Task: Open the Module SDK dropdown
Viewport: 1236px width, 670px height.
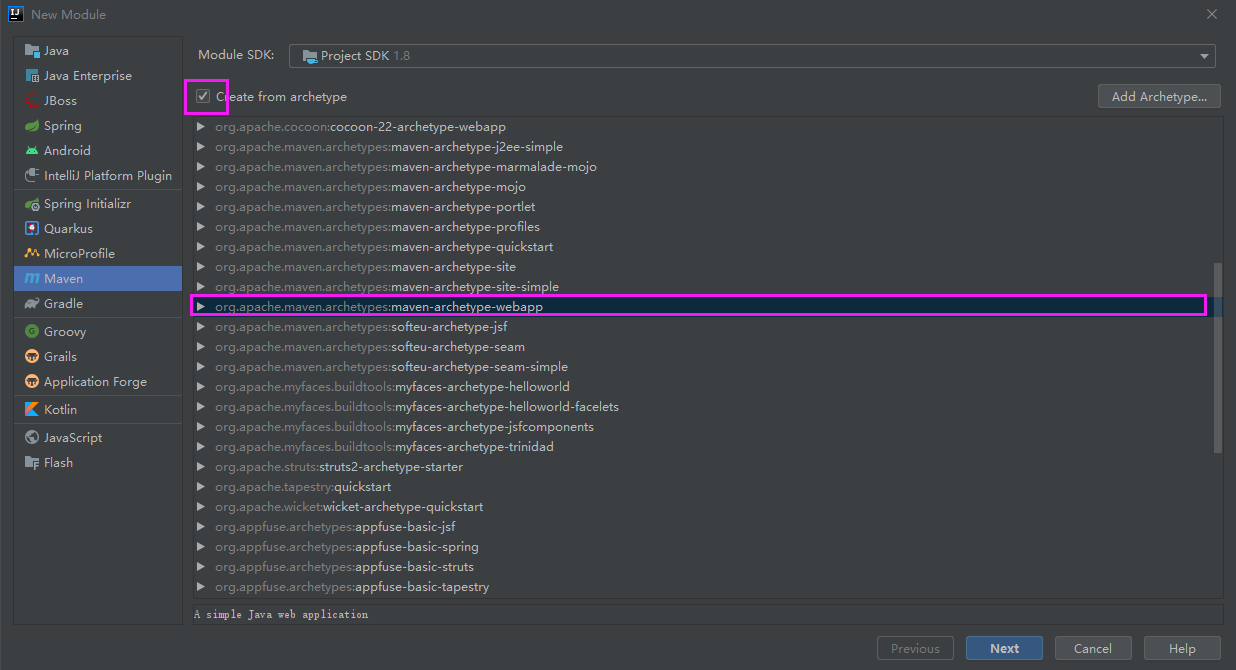Action: pos(752,56)
